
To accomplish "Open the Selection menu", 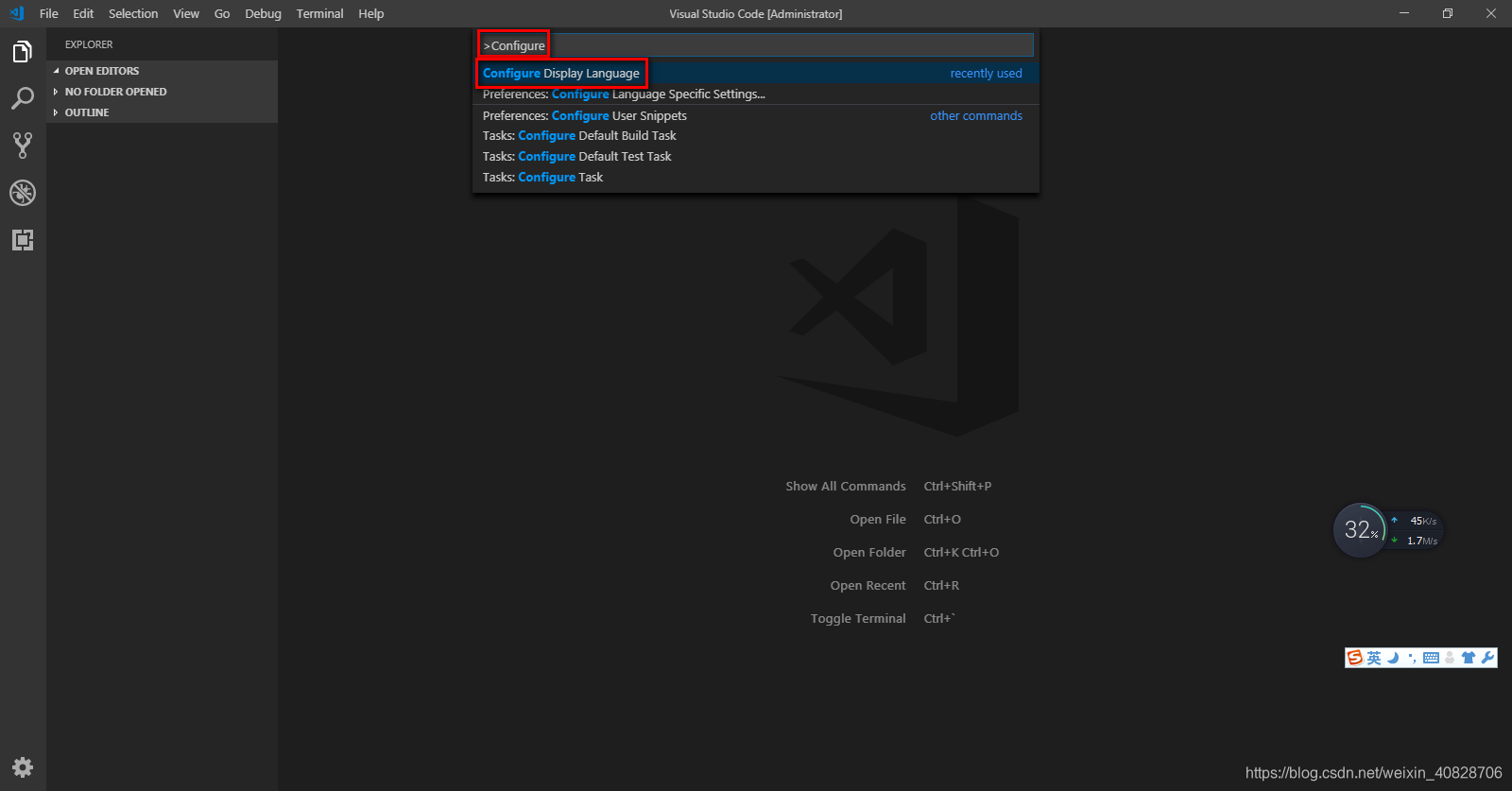I will point(133,13).
